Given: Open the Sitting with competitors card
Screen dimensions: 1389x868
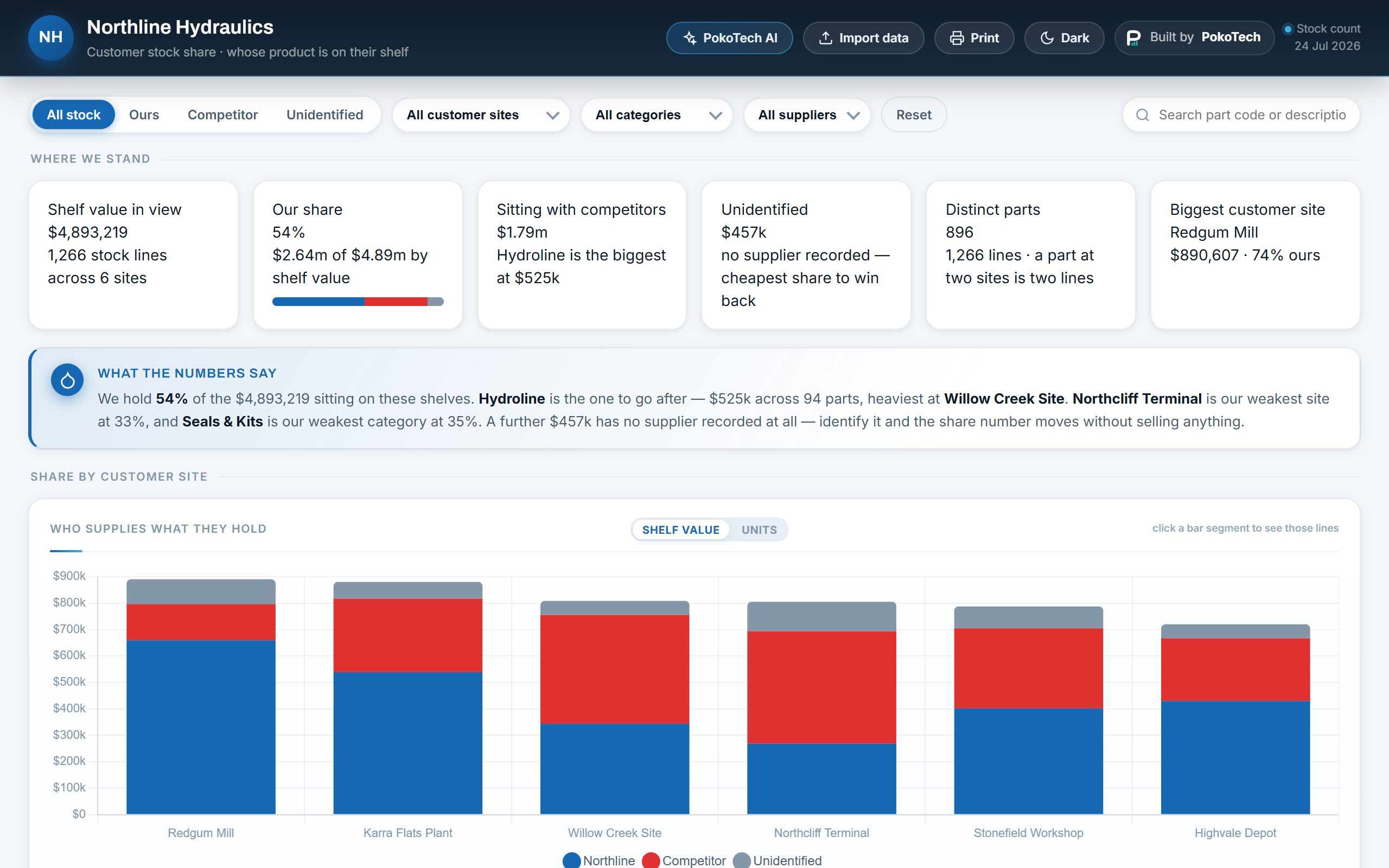Looking at the screenshot, I should click(x=582, y=255).
